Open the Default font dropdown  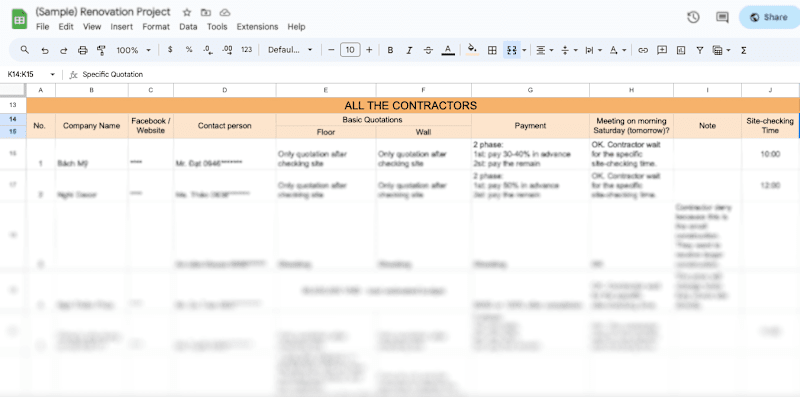click(290, 50)
